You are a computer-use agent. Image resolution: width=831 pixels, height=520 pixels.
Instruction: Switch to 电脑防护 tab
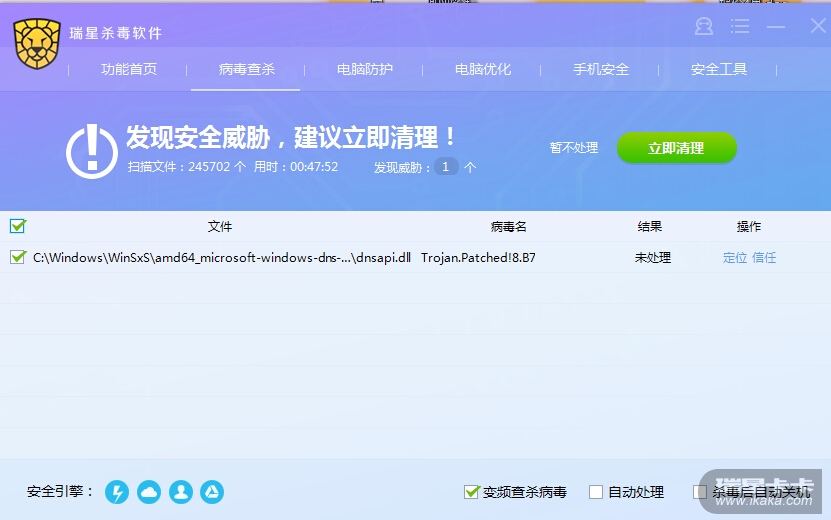(x=365, y=69)
